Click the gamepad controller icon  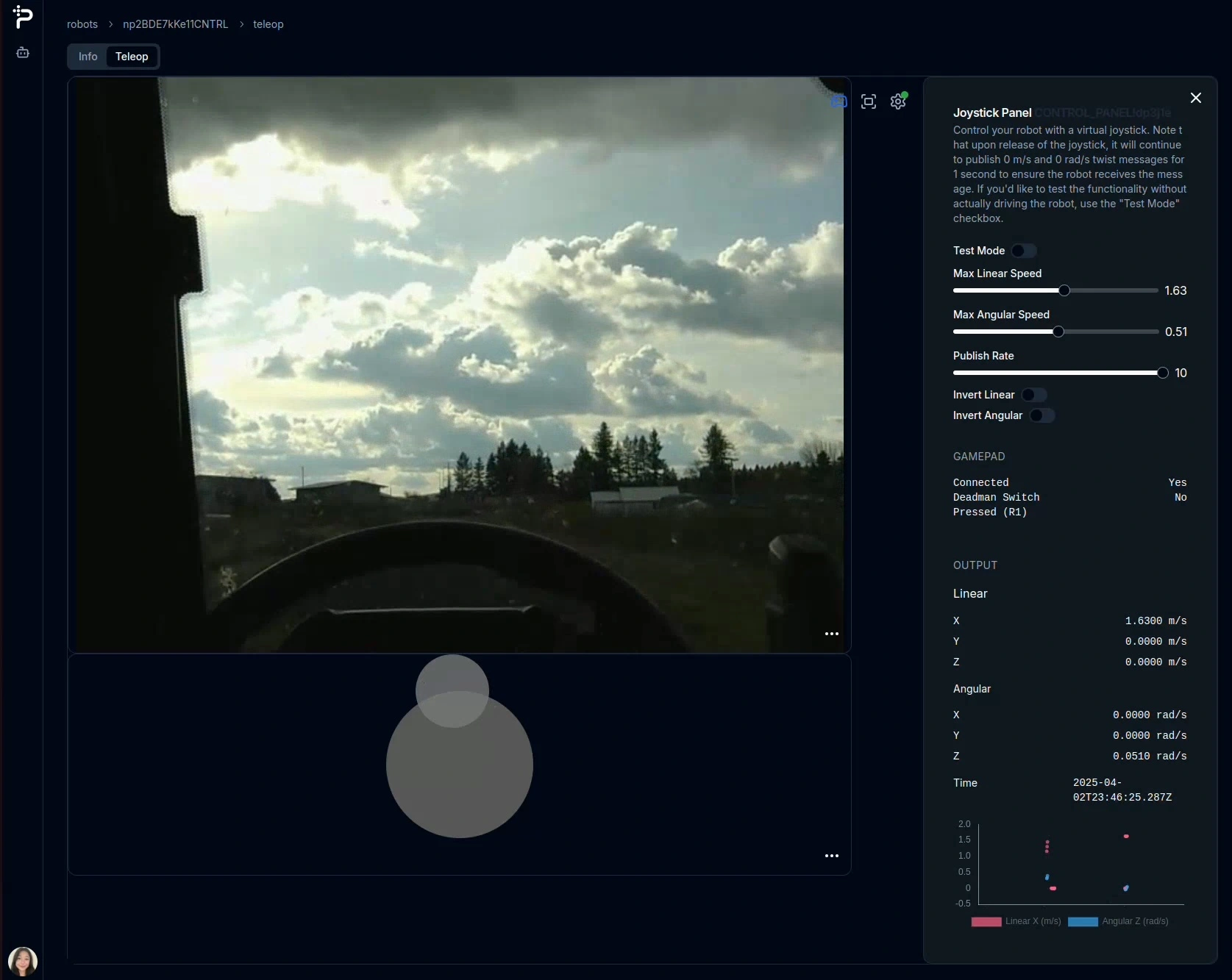click(839, 101)
